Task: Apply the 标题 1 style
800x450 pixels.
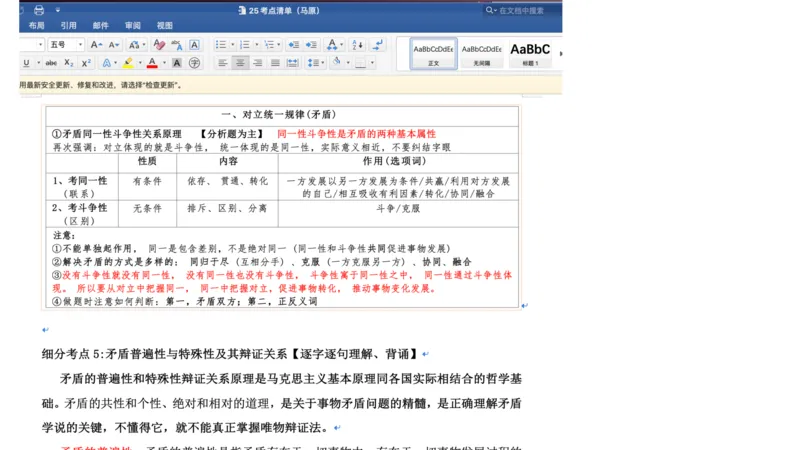Action: click(530, 54)
